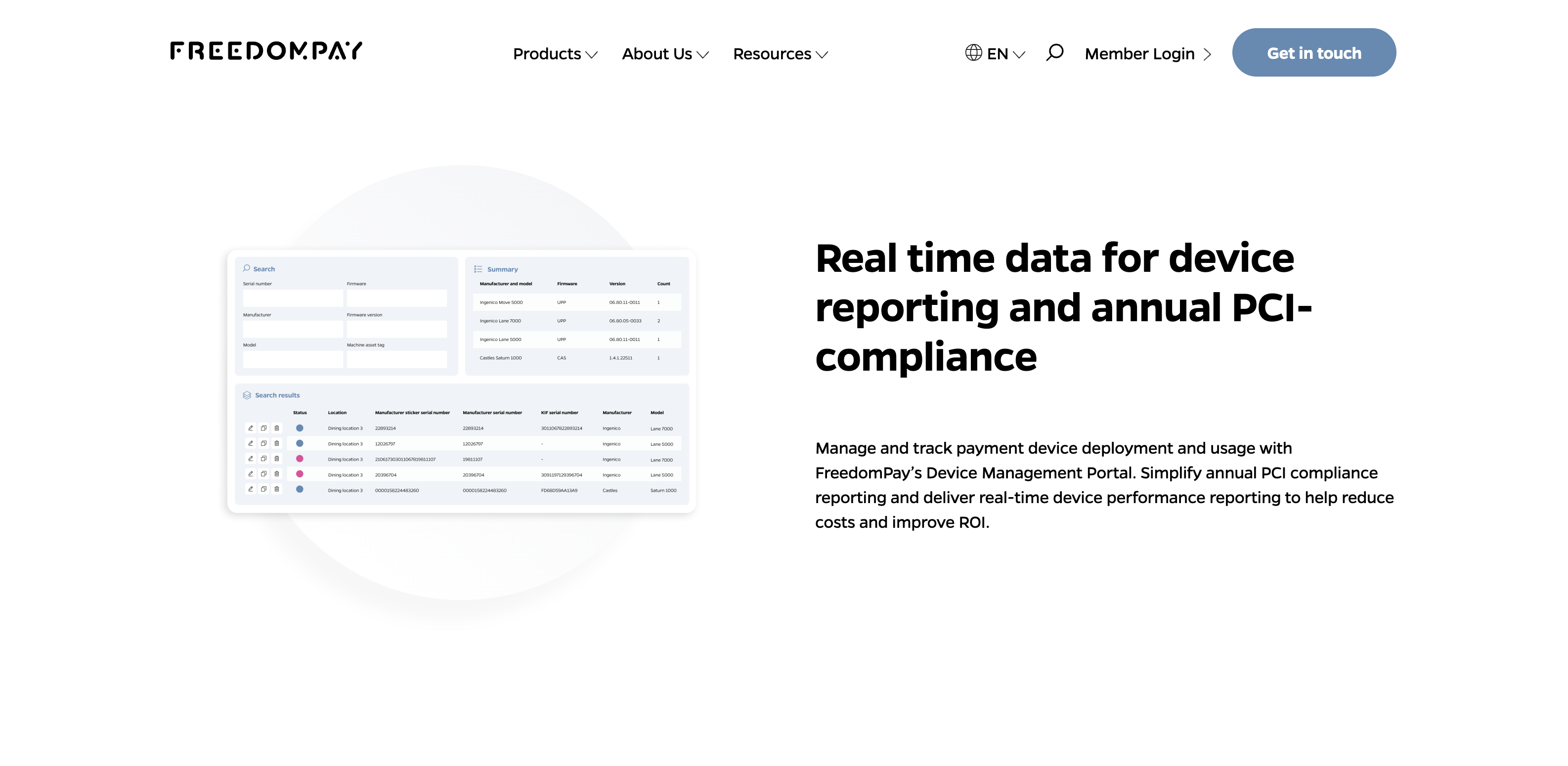Click blue status dot for serial 12026797
The height and width of the screenshot is (766, 1568).
click(x=300, y=443)
